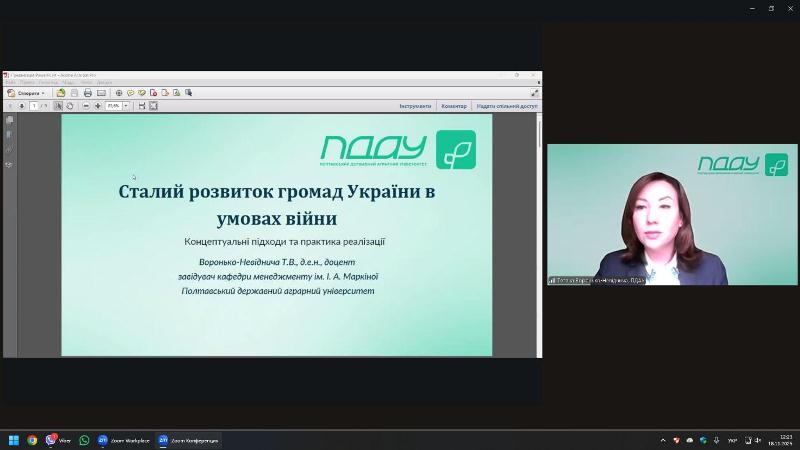800x450 pixels.
Task: Click the volume speaker icon in tray
Action: (758, 440)
